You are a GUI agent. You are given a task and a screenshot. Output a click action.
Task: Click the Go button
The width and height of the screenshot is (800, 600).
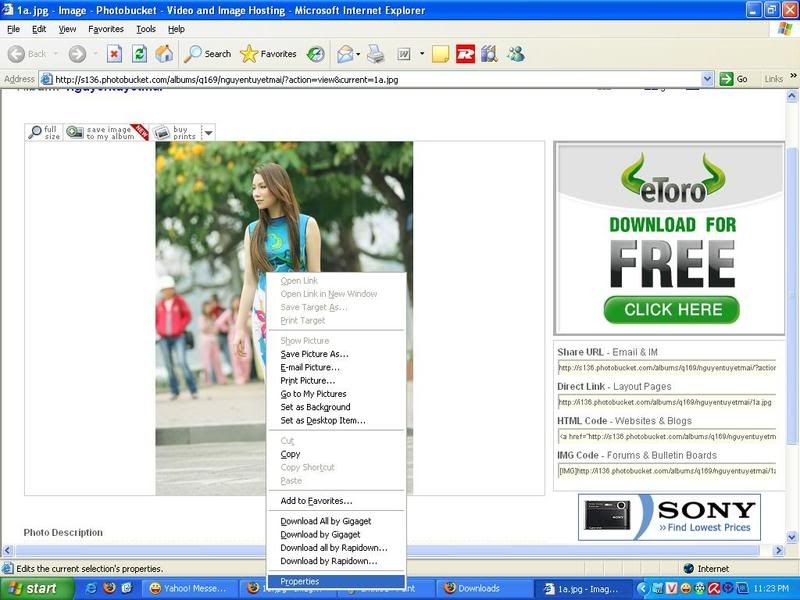[x=734, y=79]
